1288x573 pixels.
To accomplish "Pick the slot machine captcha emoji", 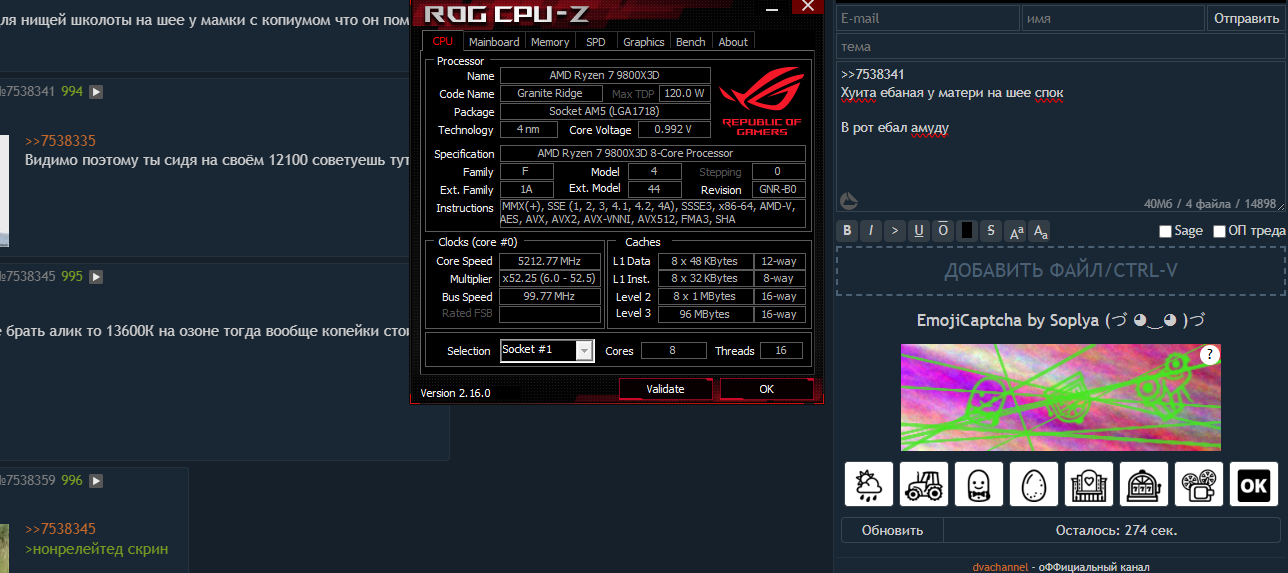I will pos(1144,486).
